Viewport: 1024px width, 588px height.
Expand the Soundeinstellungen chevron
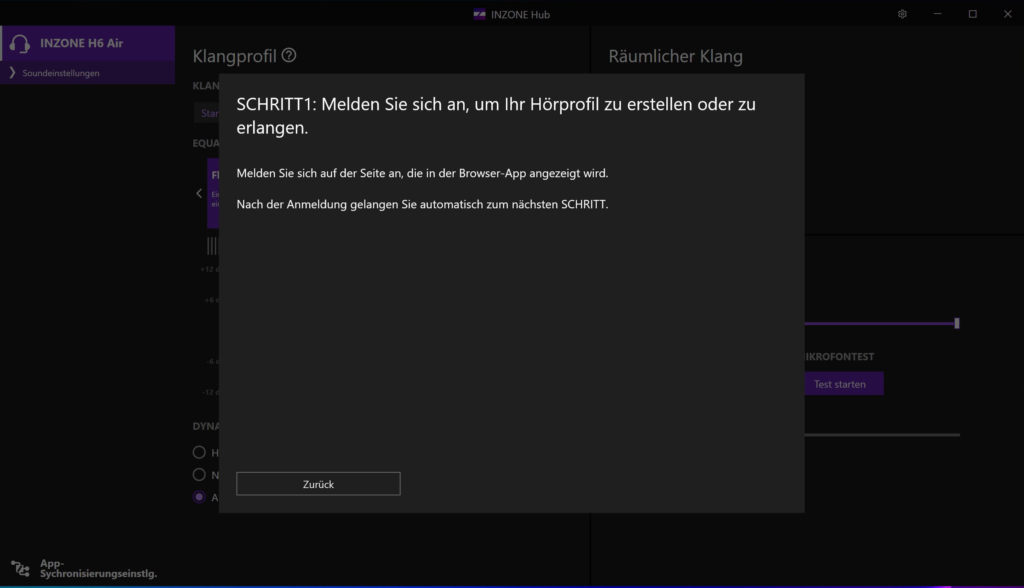click(x=12, y=73)
